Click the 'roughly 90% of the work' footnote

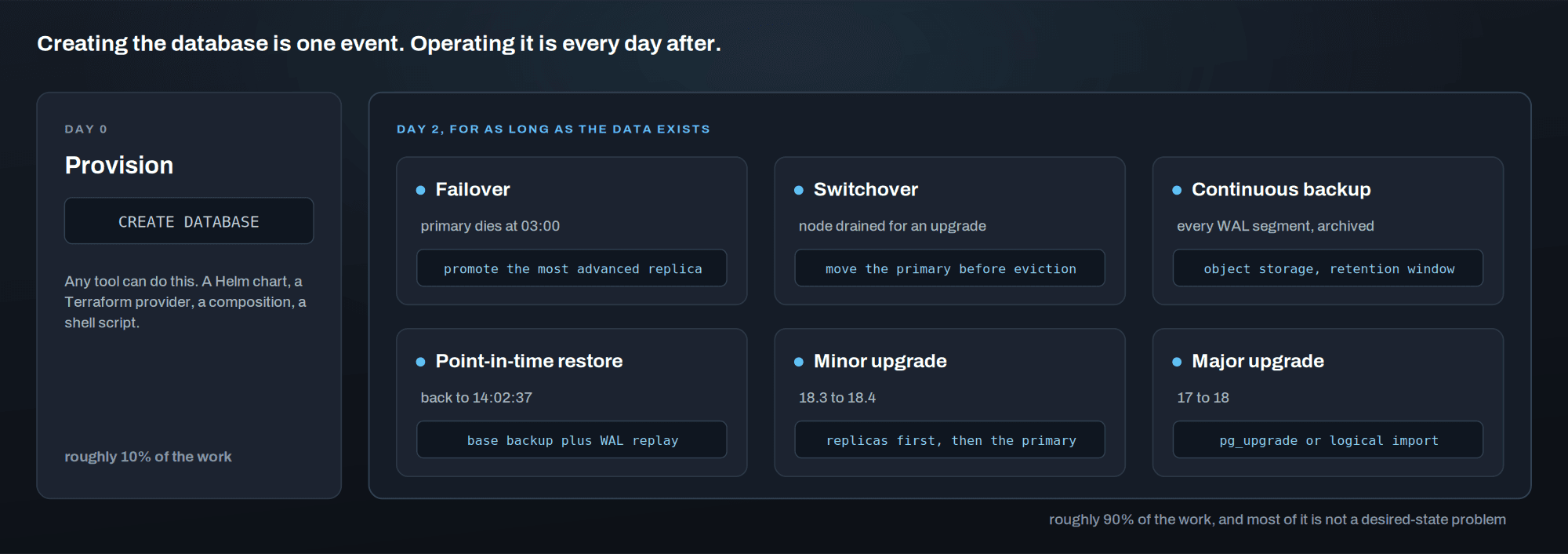click(1277, 519)
